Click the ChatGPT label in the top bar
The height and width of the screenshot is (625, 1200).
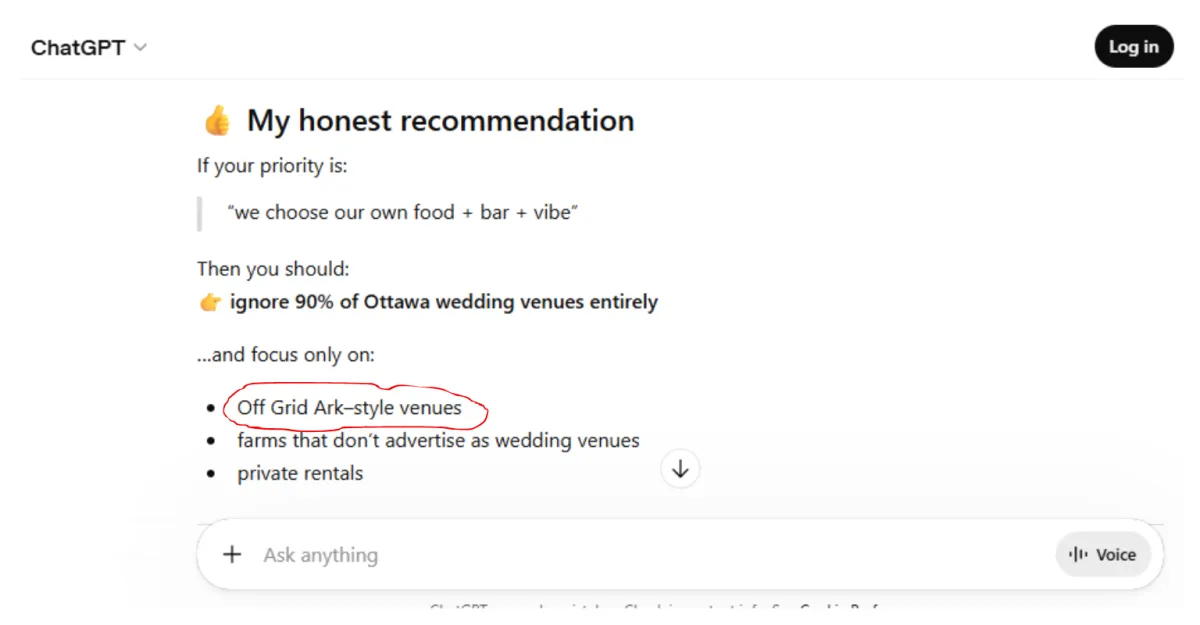(78, 47)
